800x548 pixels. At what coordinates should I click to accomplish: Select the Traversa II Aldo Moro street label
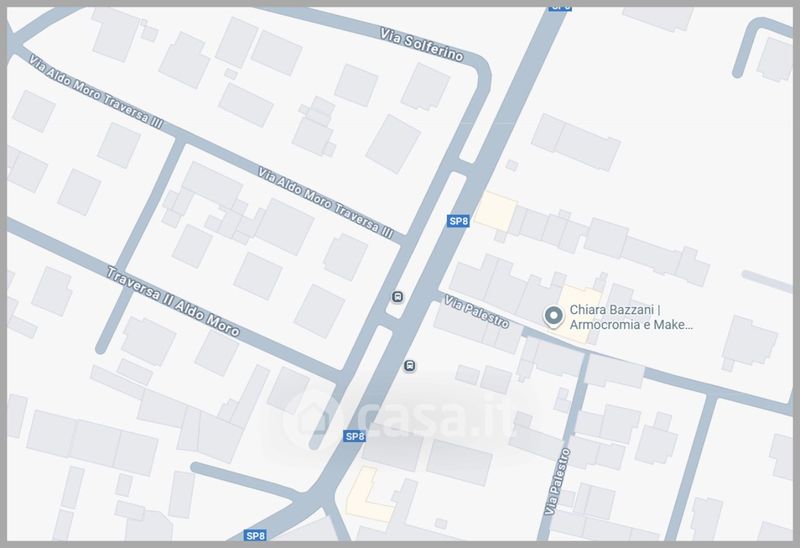(x=173, y=302)
